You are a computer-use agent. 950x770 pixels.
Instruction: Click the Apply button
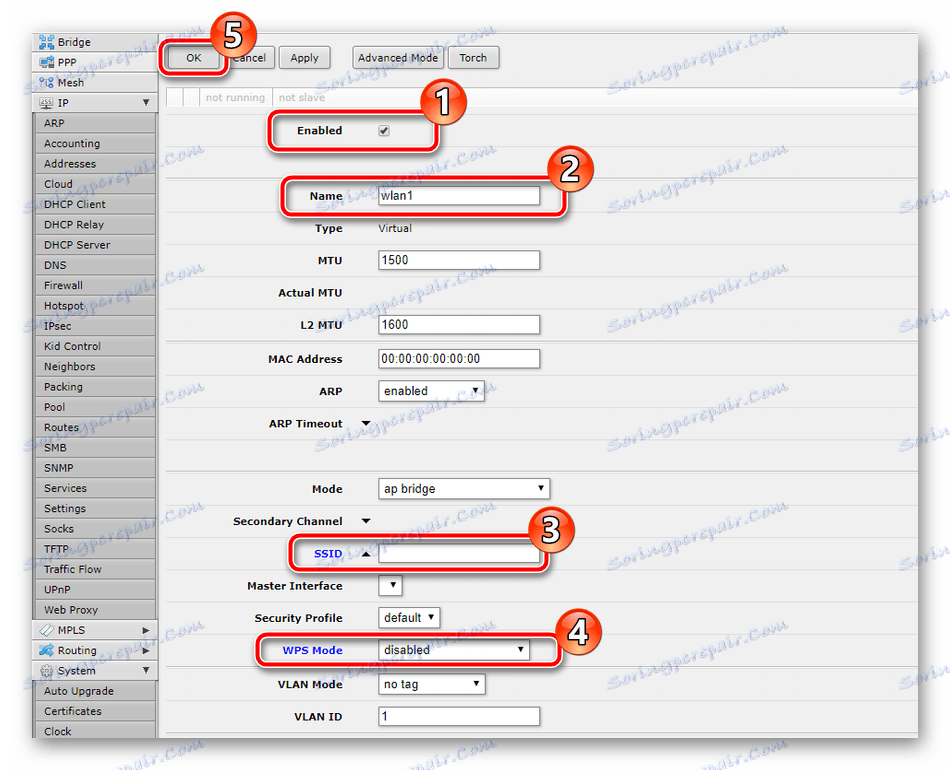(304, 58)
